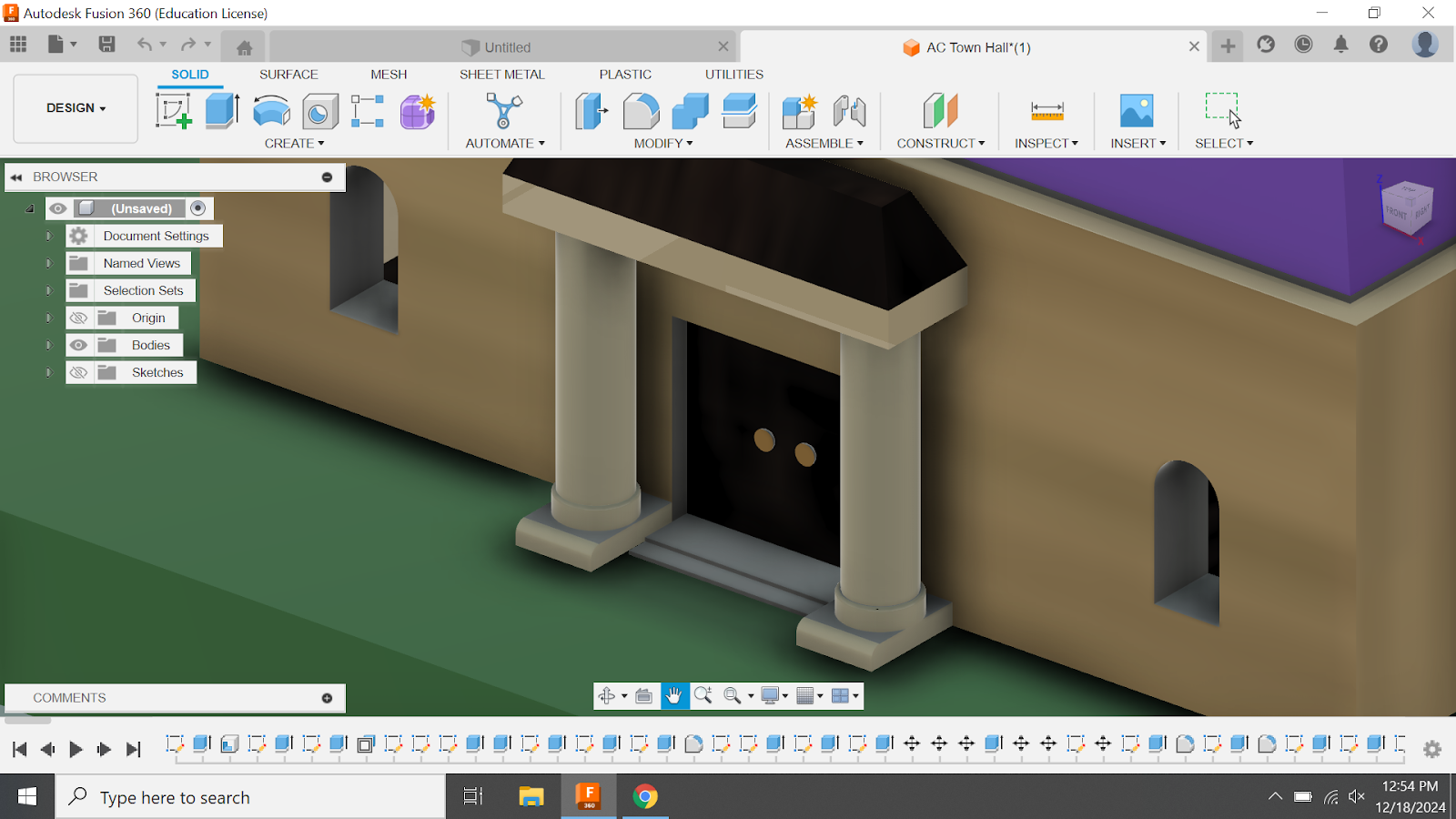This screenshot has height=819, width=1456.
Task: Open the Extensions icon
Action: (1266, 44)
